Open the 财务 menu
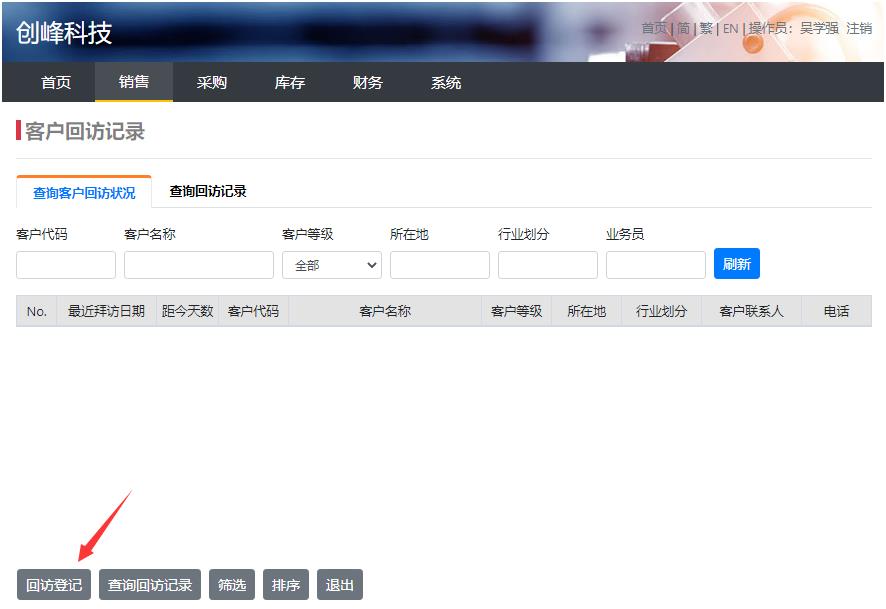This screenshot has width=886, height=609. 368,82
